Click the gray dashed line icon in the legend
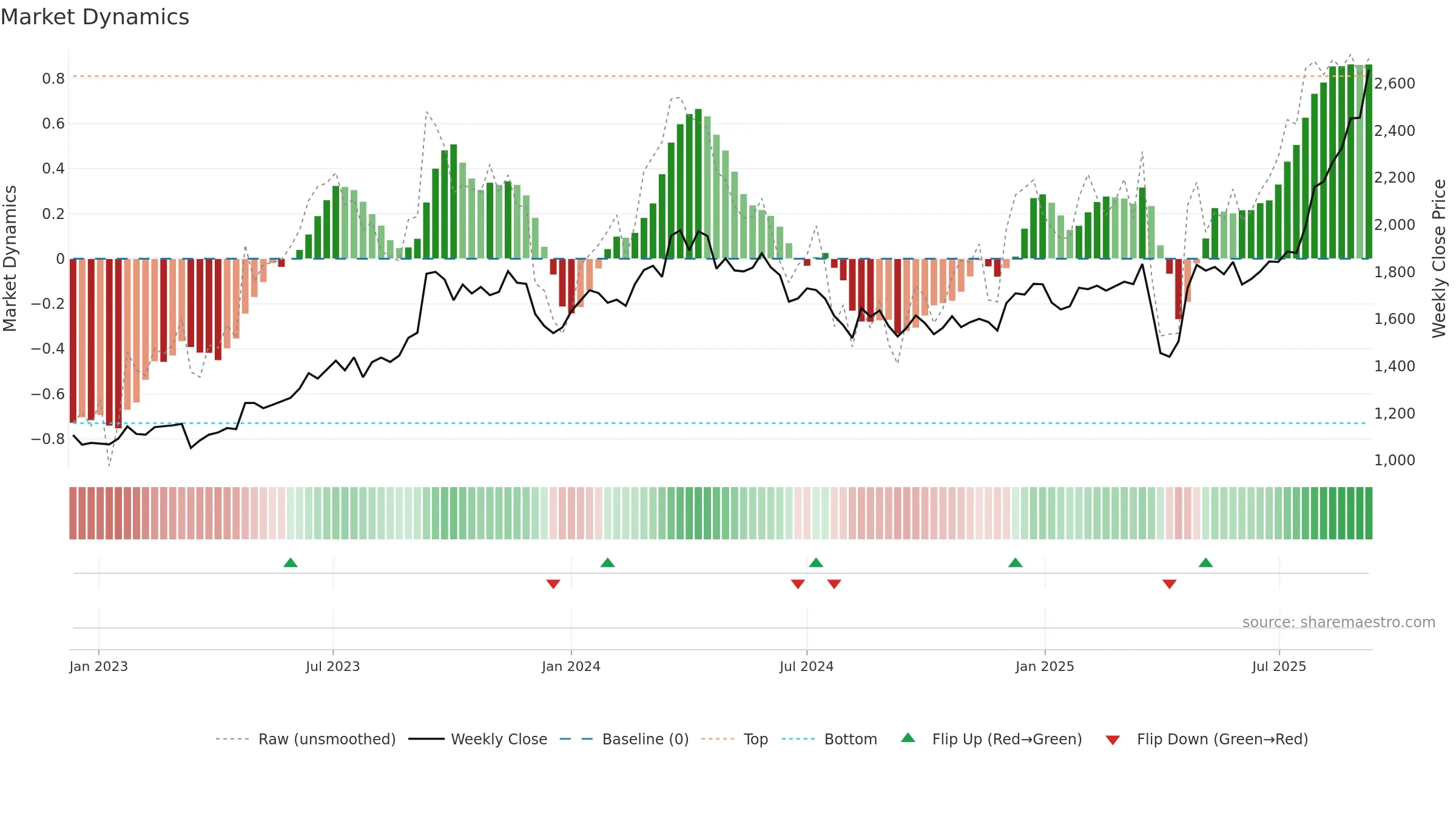Screen dimensions: 1456x819 coord(232,739)
